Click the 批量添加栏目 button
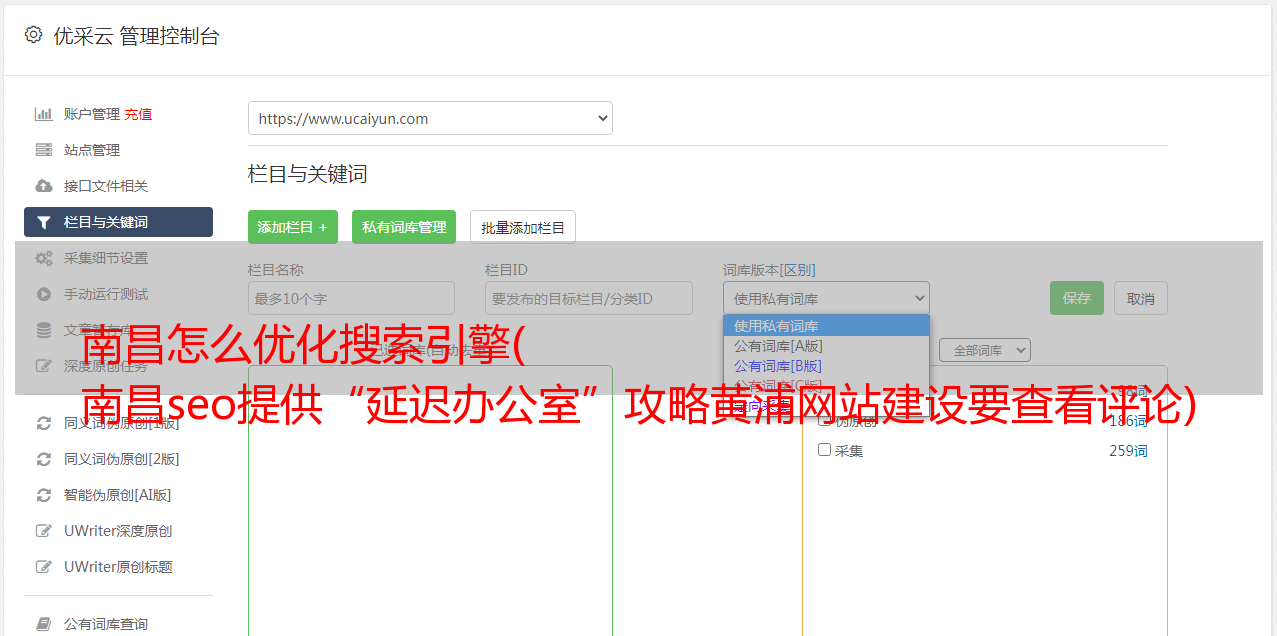 pyautogui.click(x=523, y=227)
